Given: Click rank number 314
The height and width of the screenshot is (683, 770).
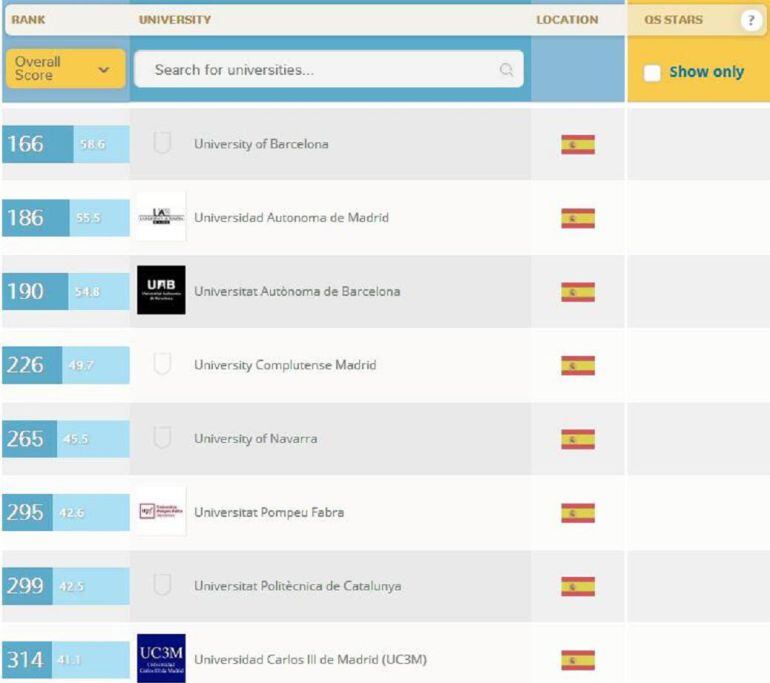Looking at the screenshot, I should tap(26, 659).
